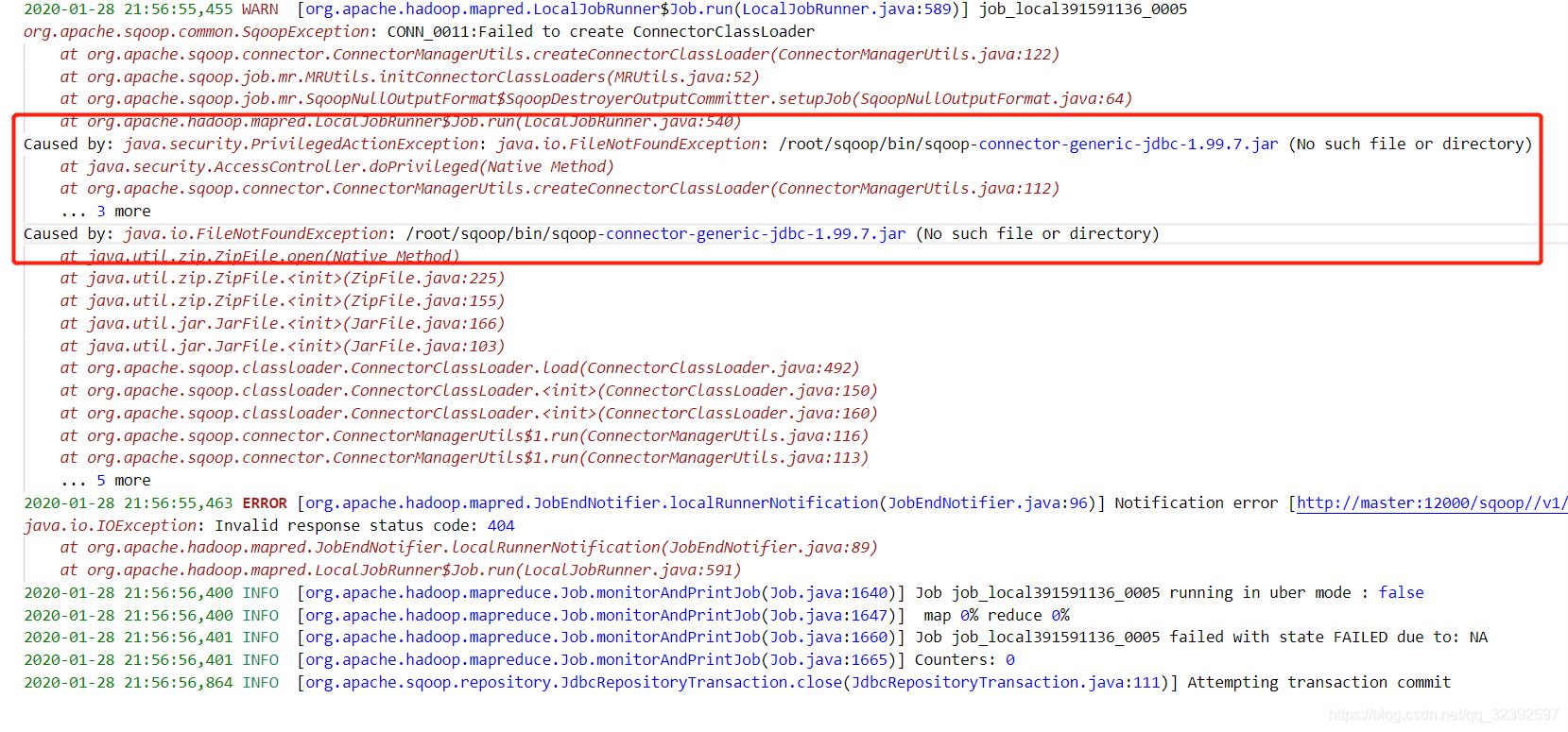Open the http://master:12000/sqoop//v1/ notification URL
Image resolution: width=1568 pixels, height=732 pixels.
[x=1432, y=503]
